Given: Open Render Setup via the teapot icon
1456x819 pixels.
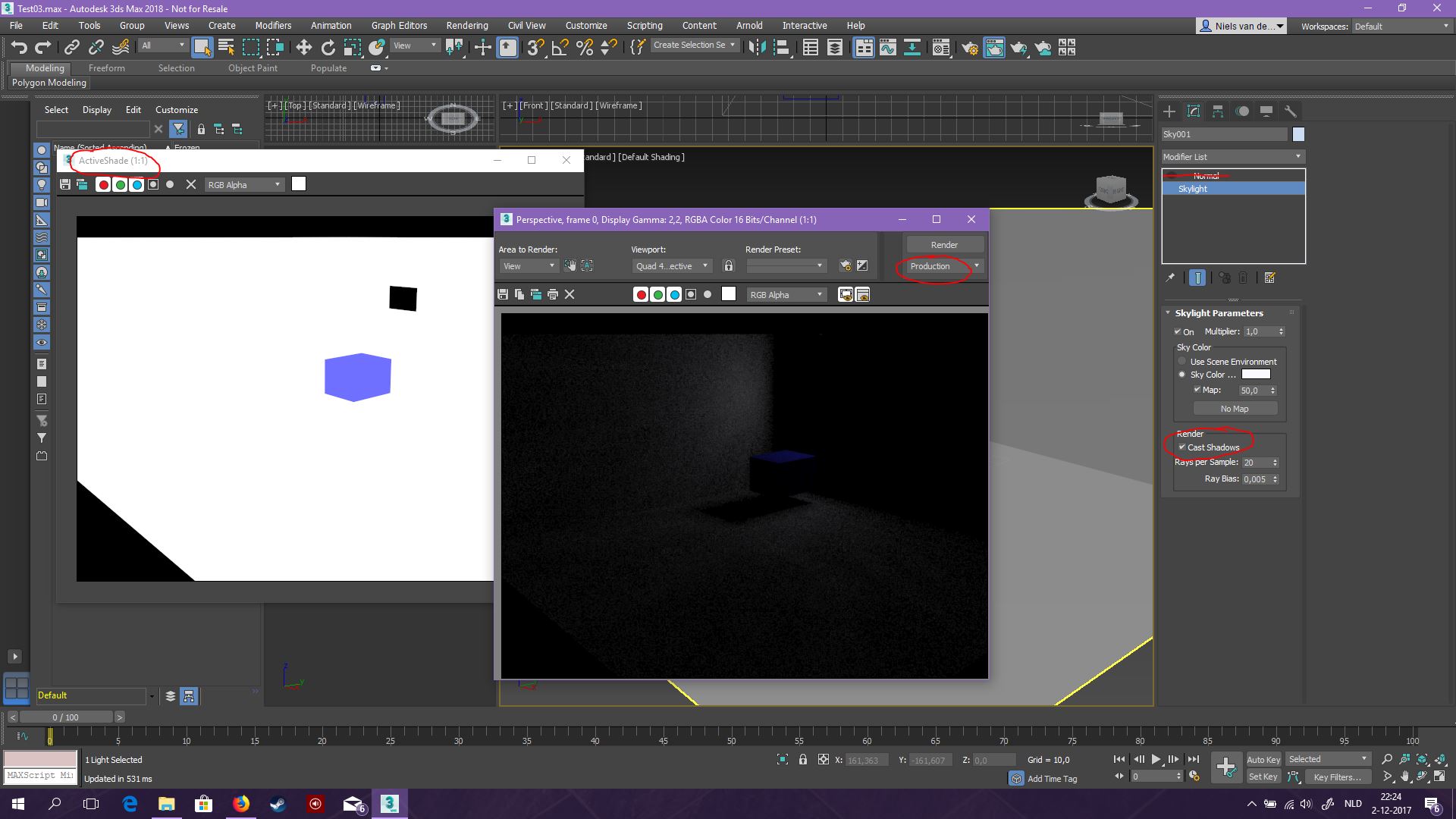Looking at the screenshot, I should point(970,48).
